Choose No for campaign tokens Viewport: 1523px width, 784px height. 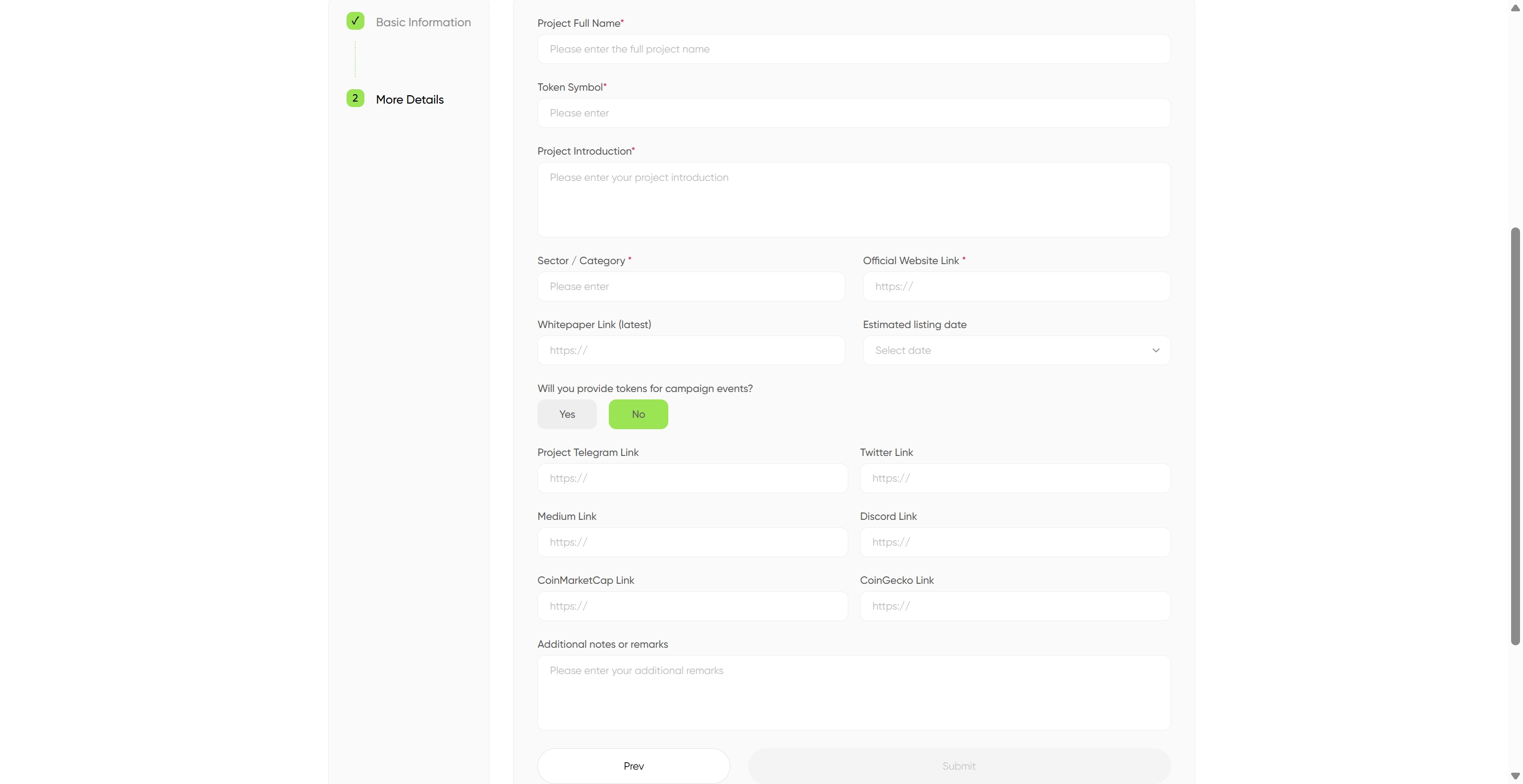click(x=639, y=414)
